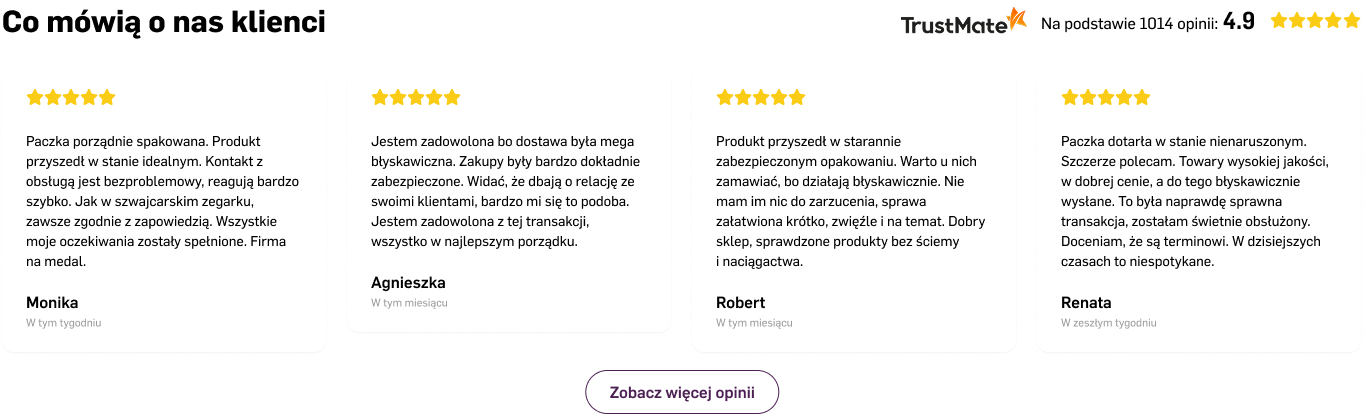Click "Na podstawie 1014 opinii" text
The width and height of the screenshot is (1363, 414).
(1128, 22)
